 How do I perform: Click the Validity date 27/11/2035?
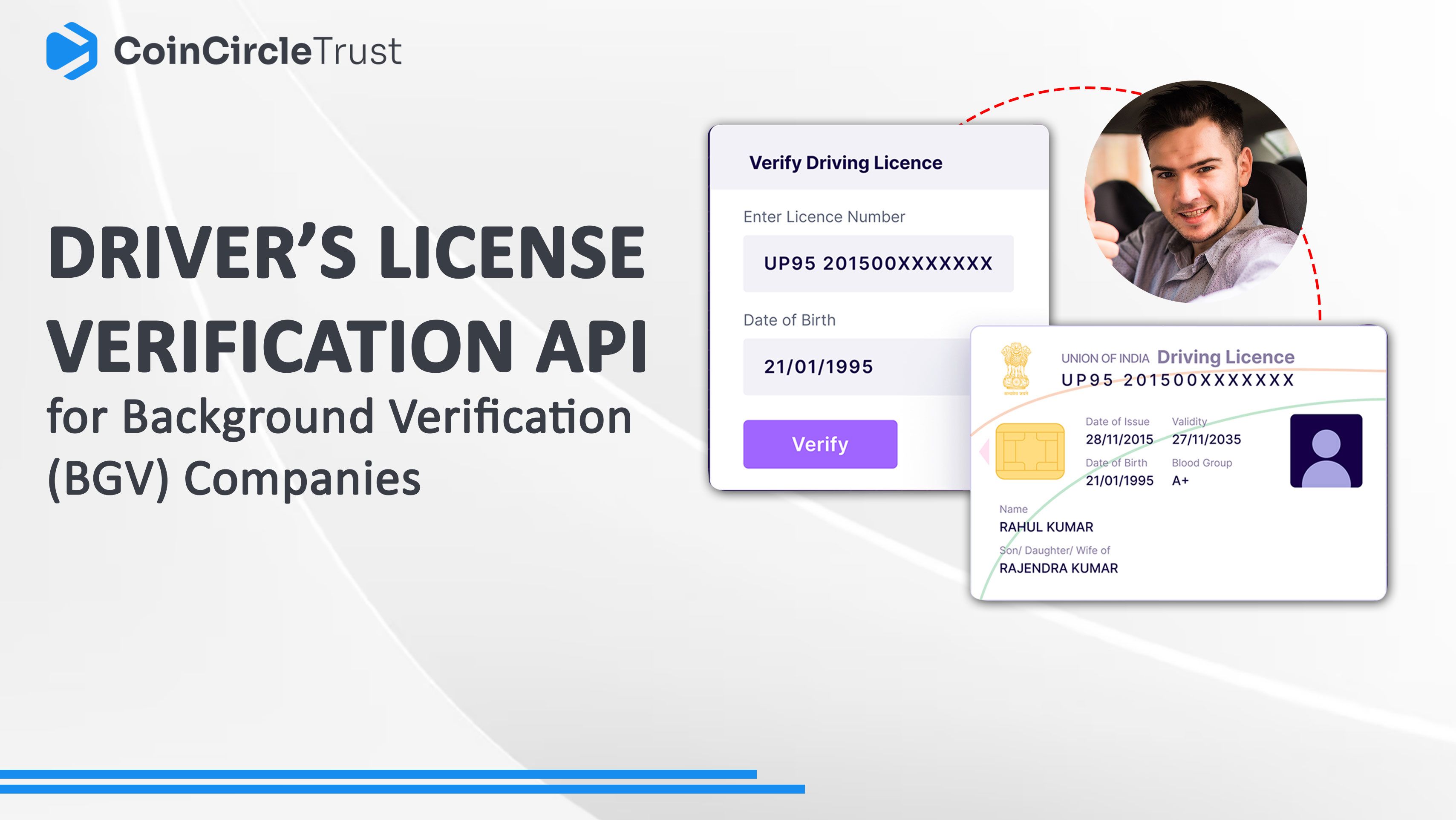coord(1205,440)
